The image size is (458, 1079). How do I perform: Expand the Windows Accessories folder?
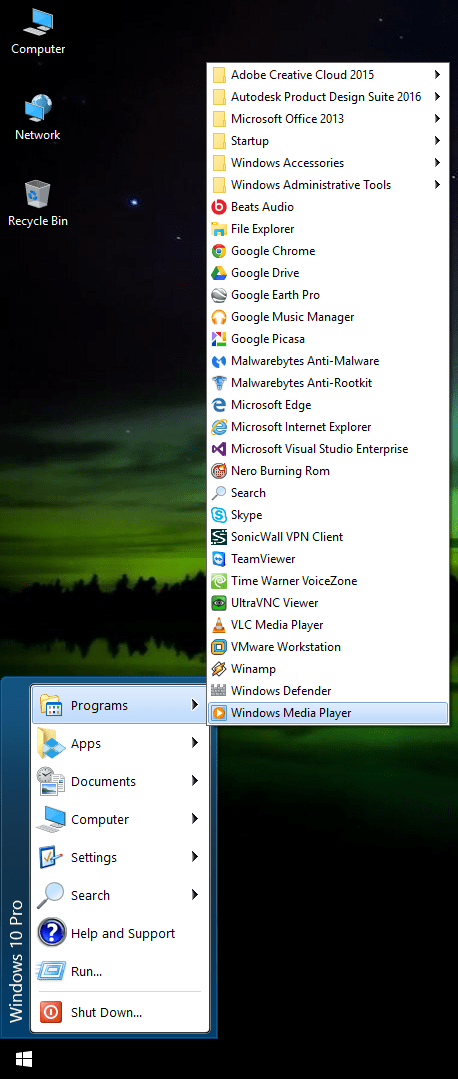(x=328, y=162)
